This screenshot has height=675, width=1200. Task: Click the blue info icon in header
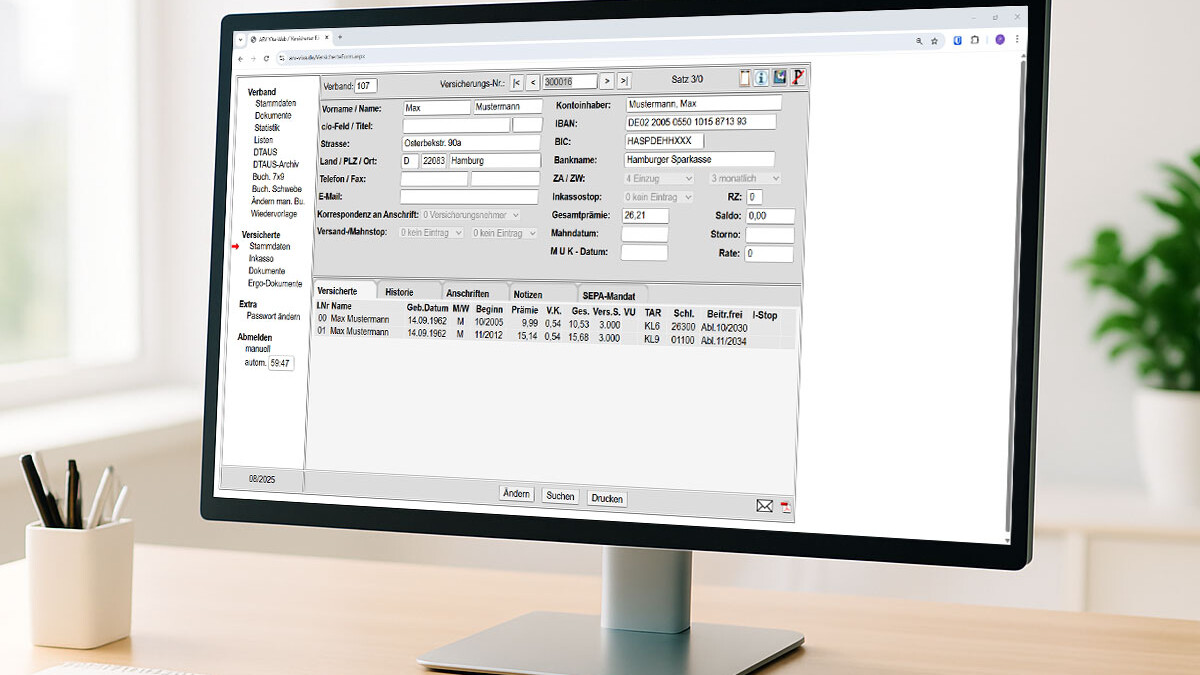[761, 78]
